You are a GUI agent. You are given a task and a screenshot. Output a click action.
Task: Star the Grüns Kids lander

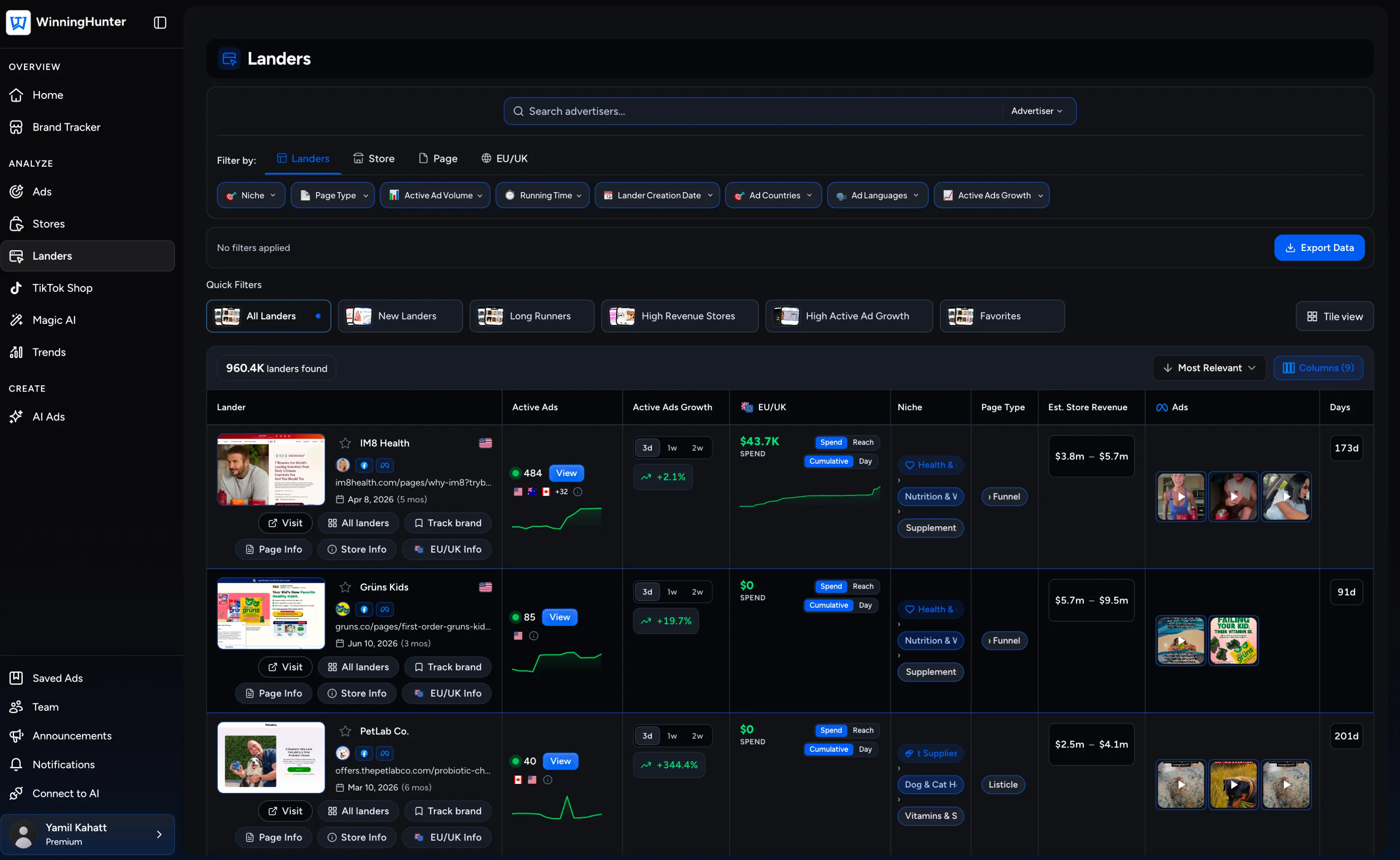coord(345,587)
